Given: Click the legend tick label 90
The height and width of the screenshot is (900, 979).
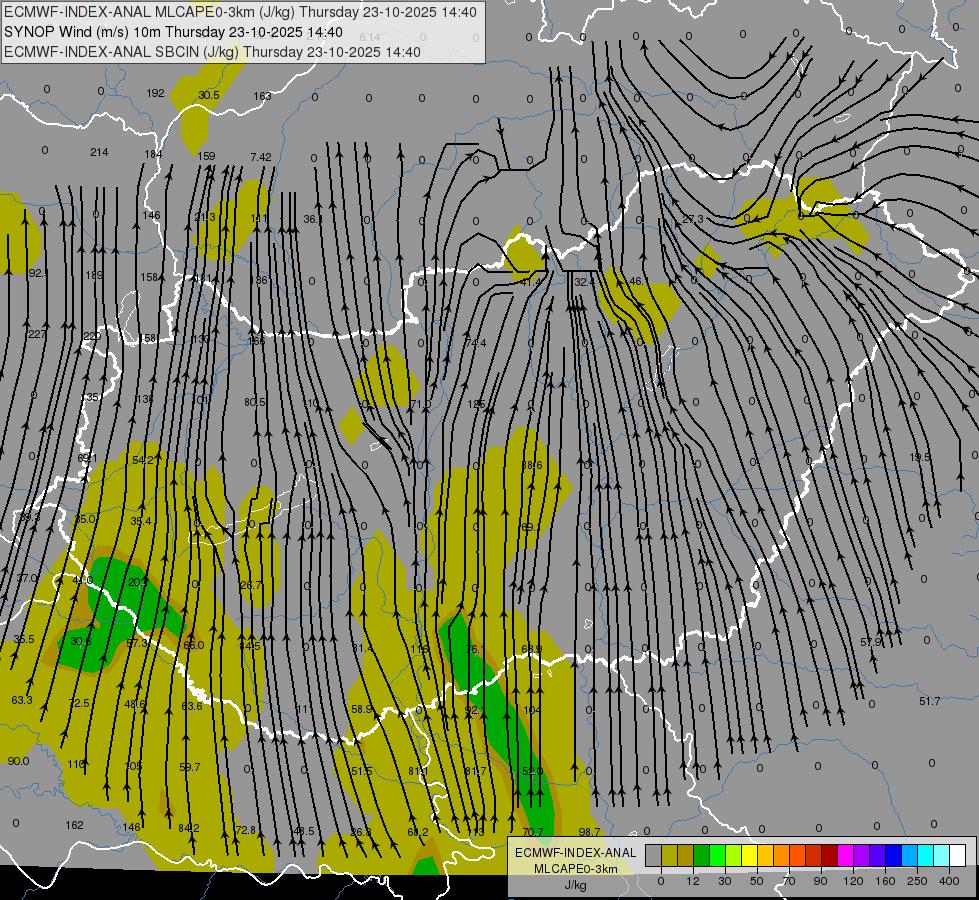Looking at the screenshot, I should pos(820,881).
